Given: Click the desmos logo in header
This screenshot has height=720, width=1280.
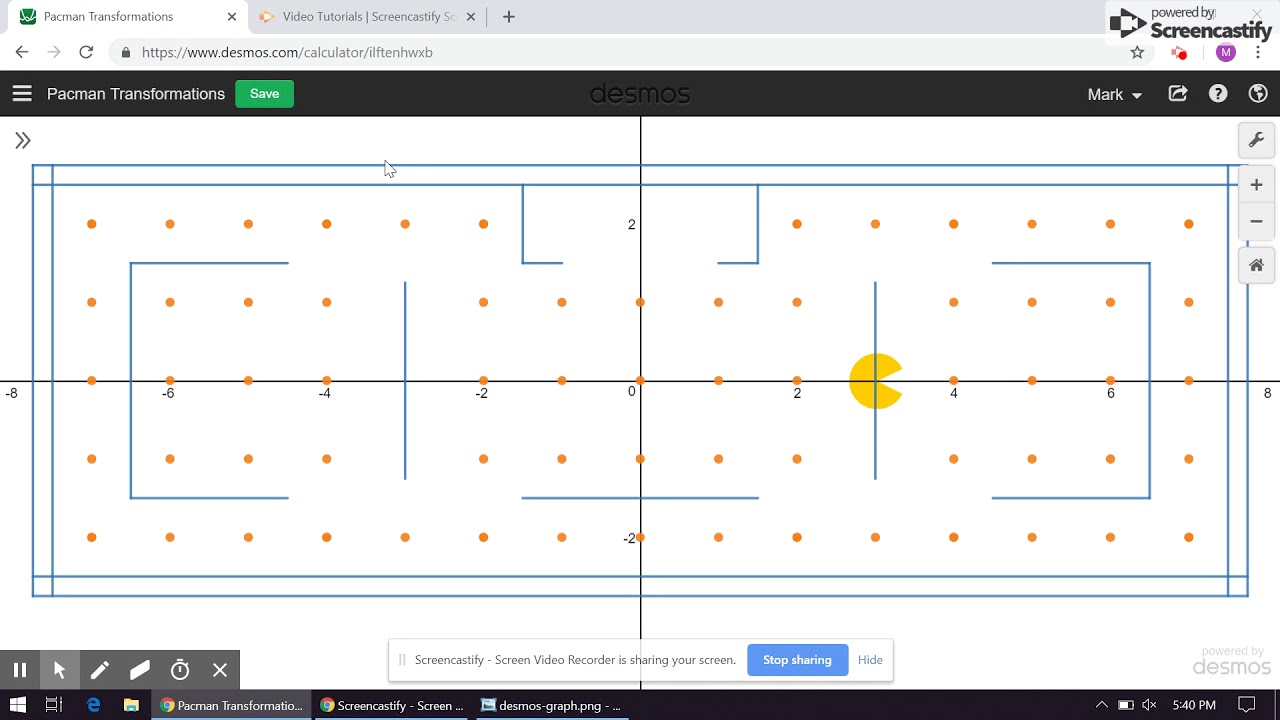Looking at the screenshot, I should click(x=640, y=94).
